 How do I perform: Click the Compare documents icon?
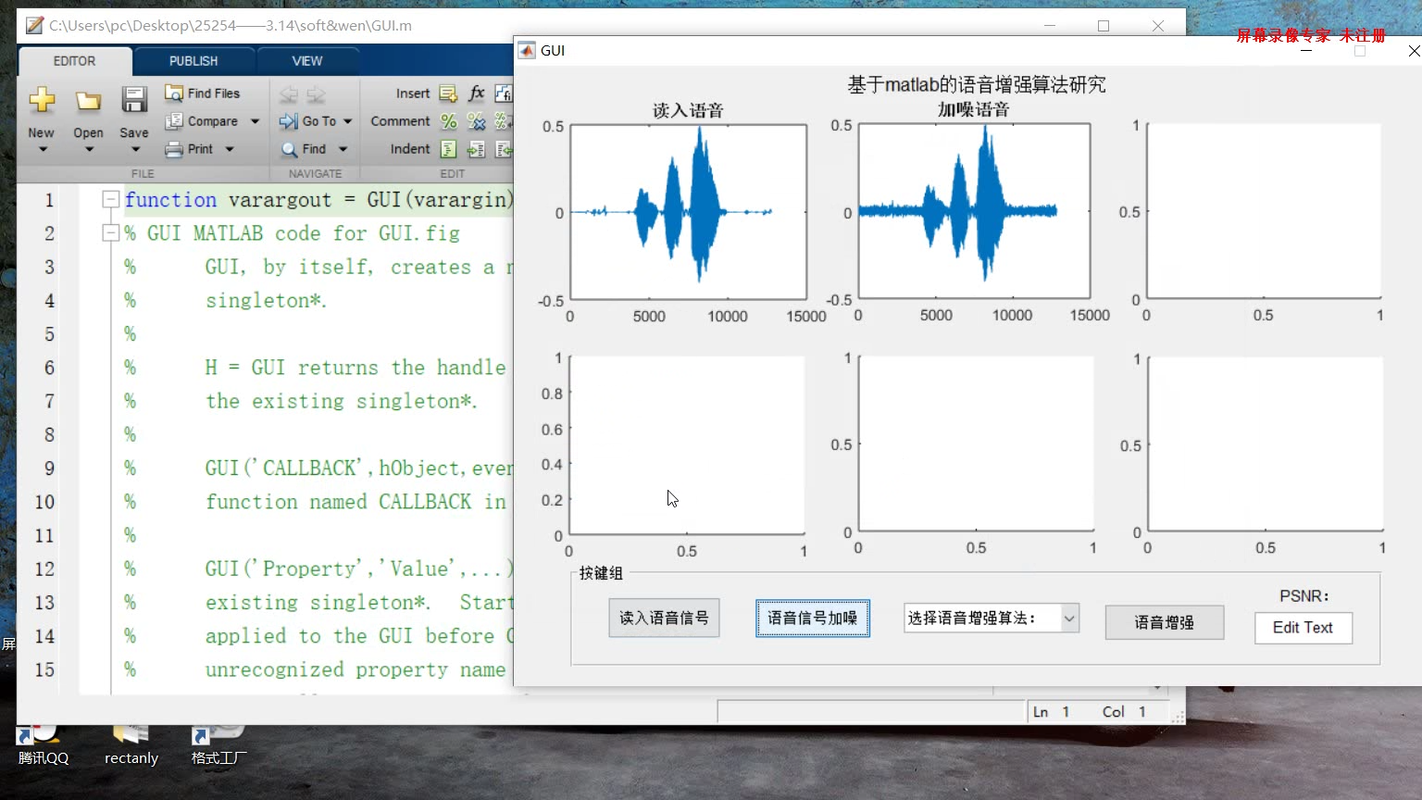tap(174, 121)
